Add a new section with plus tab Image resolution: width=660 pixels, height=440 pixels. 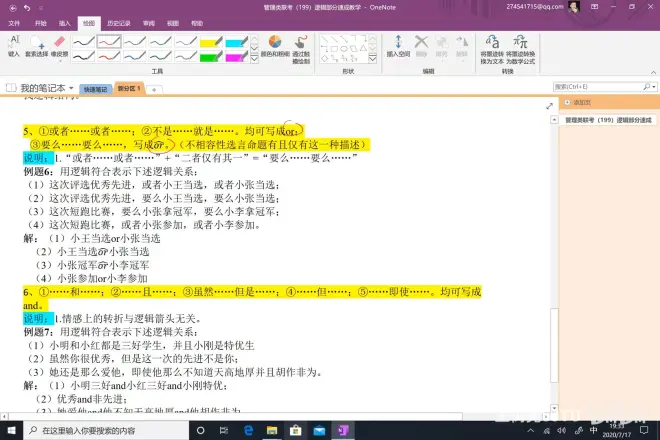153,89
